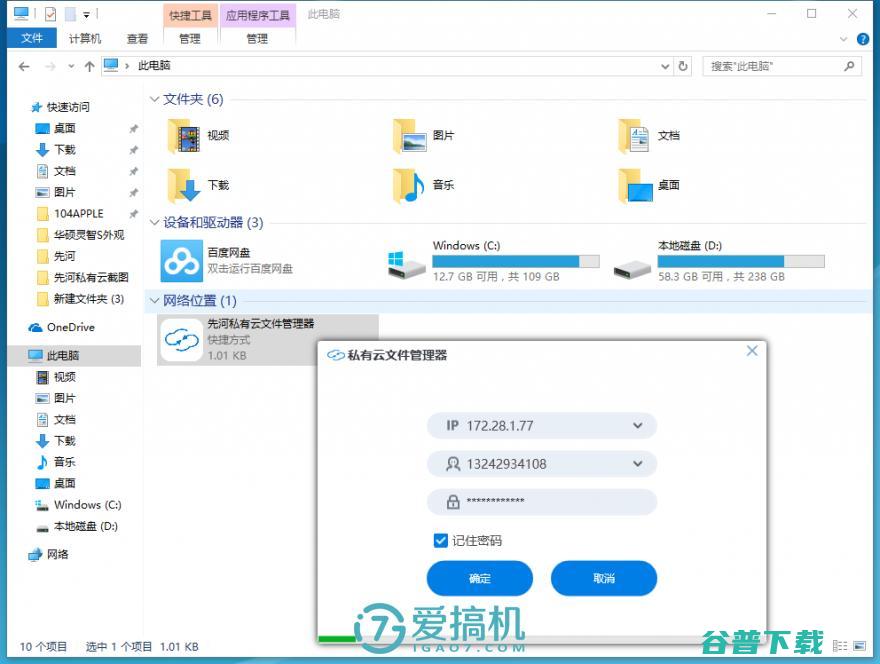
Task: Open recent locations dropdown arrow
Action: click(71, 66)
